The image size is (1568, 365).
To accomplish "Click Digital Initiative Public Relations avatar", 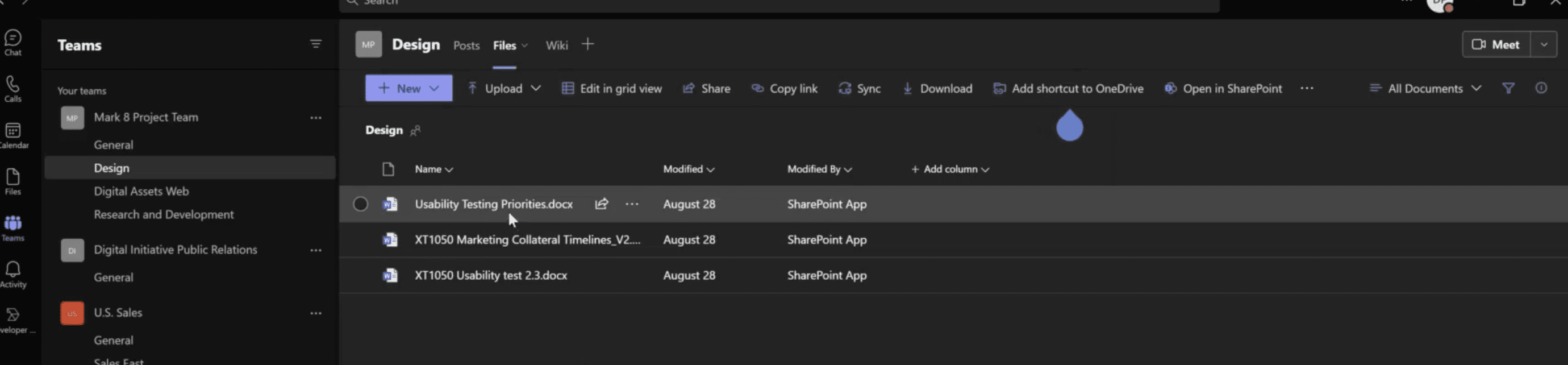I will pyautogui.click(x=72, y=250).
